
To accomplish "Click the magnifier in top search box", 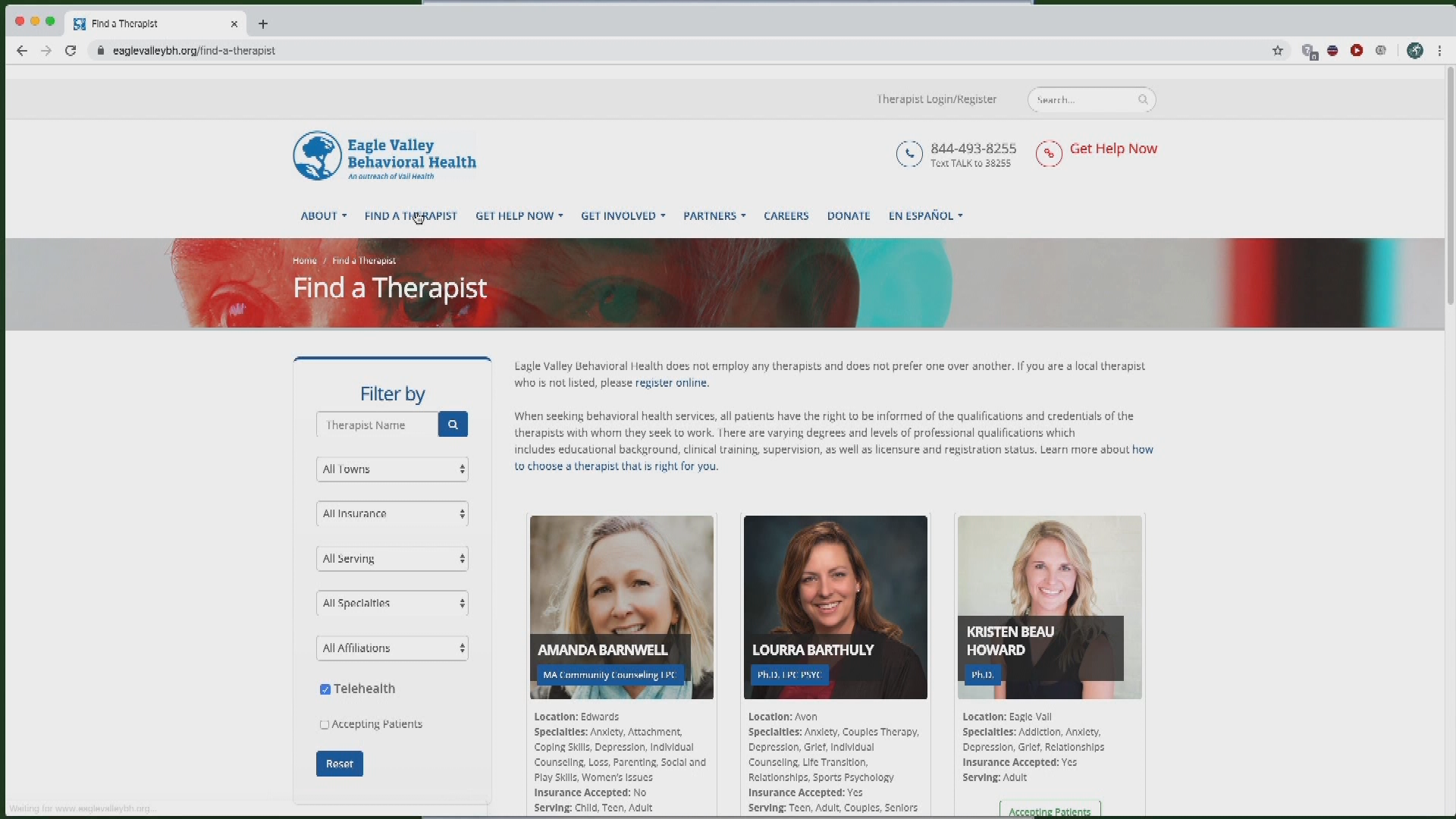I will click(1143, 99).
